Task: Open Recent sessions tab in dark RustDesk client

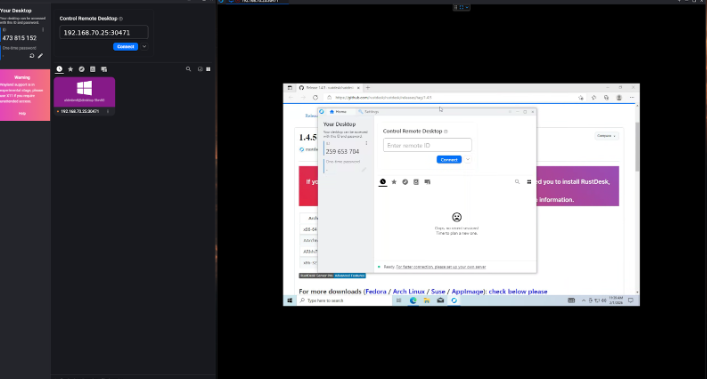Action: [59, 69]
